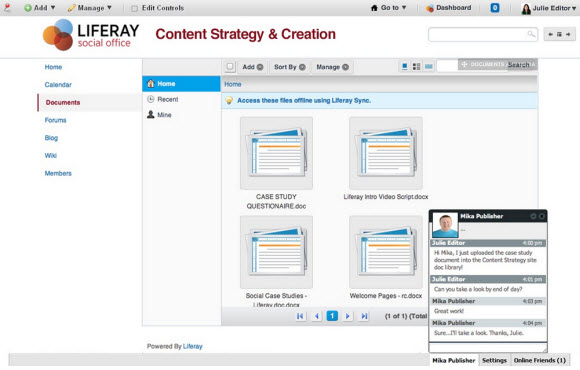Switch to descriptive view in documents toolbar
The image size is (580, 370).
pyautogui.click(x=417, y=67)
